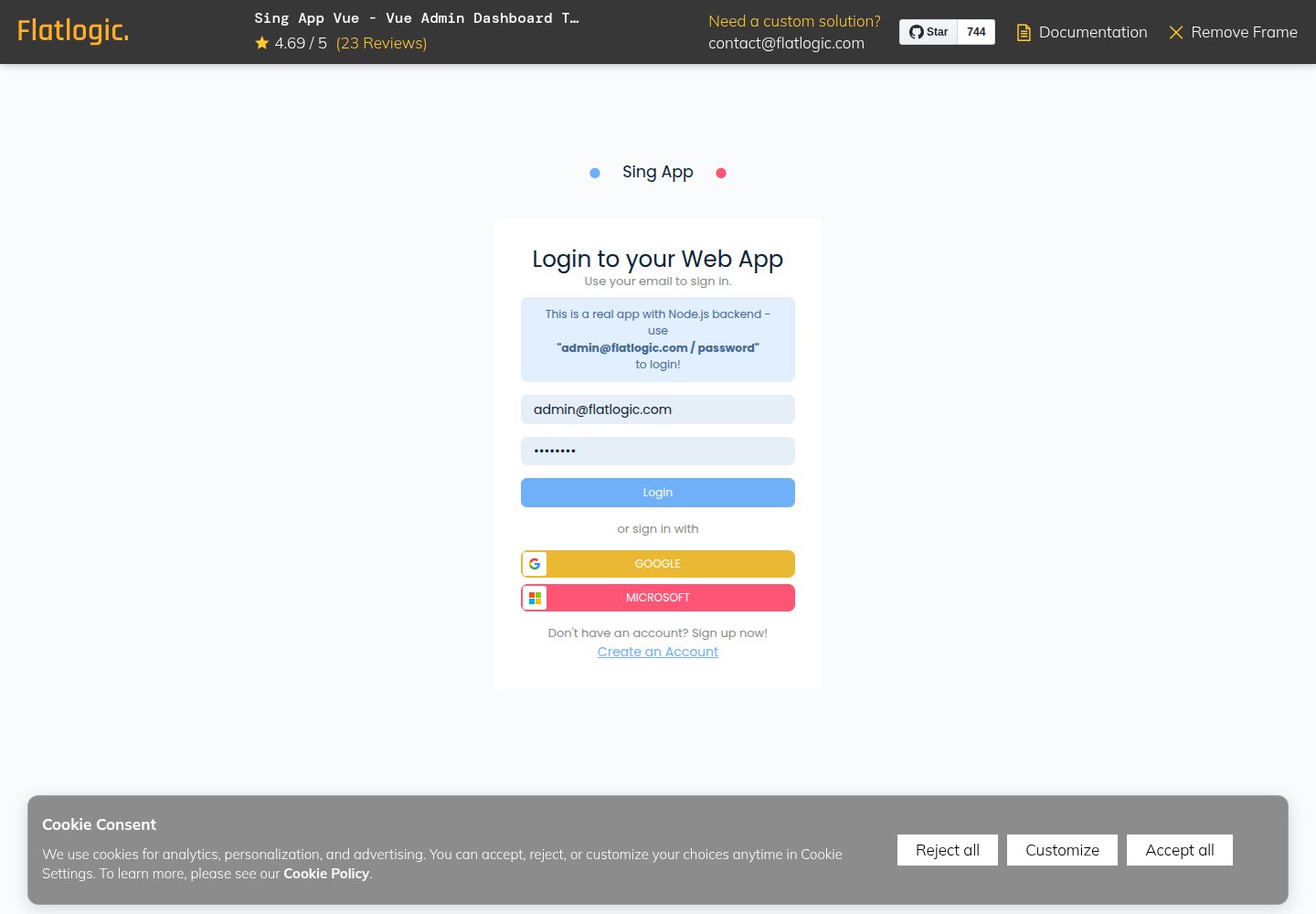Click Accept all cookies button
Viewport: 1316px width, 914px height.
[x=1180, y=850]
